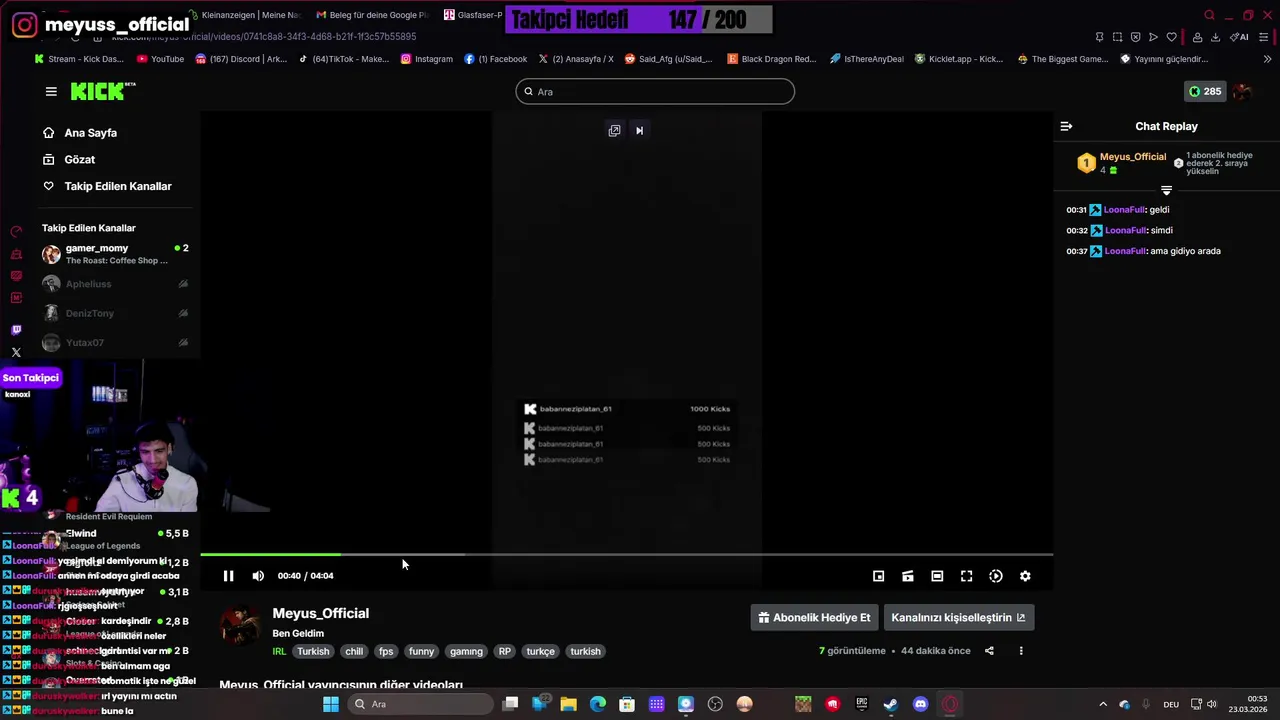Click the Meyus_Official streamer avatar
The height and width of the screenshot is (720, 1280).
point(240,626)
